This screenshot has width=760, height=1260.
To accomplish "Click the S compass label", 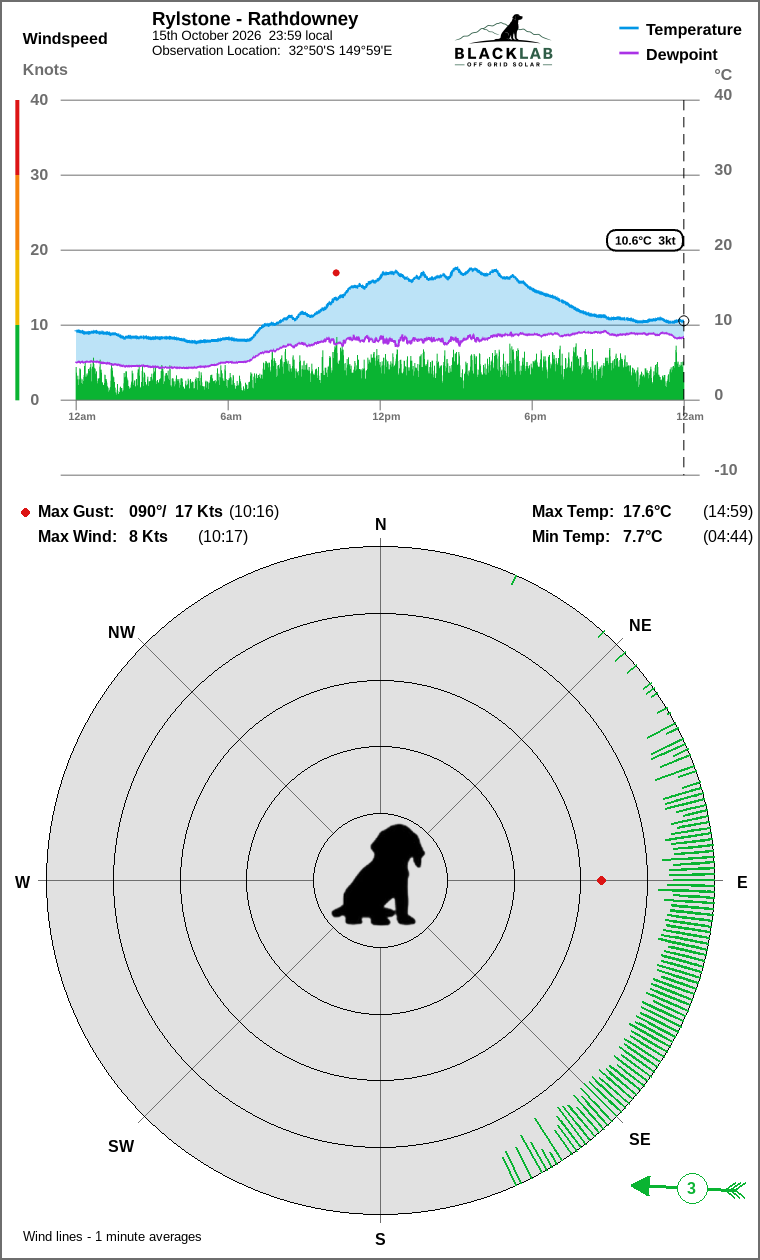I will click(x=380, y=1239).
